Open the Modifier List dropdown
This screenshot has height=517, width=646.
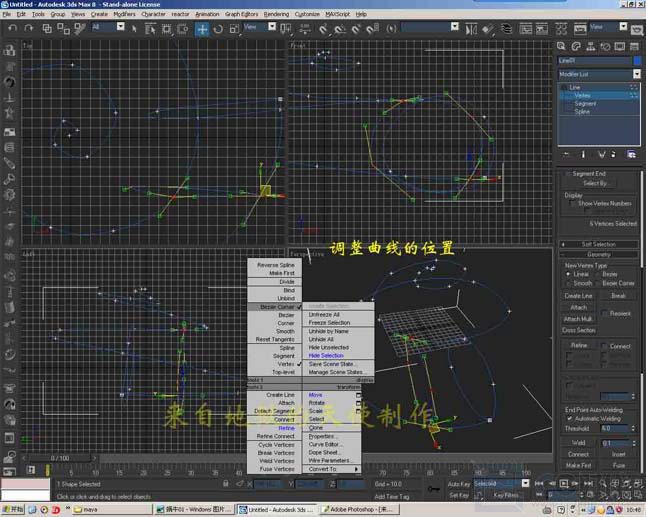637,74
